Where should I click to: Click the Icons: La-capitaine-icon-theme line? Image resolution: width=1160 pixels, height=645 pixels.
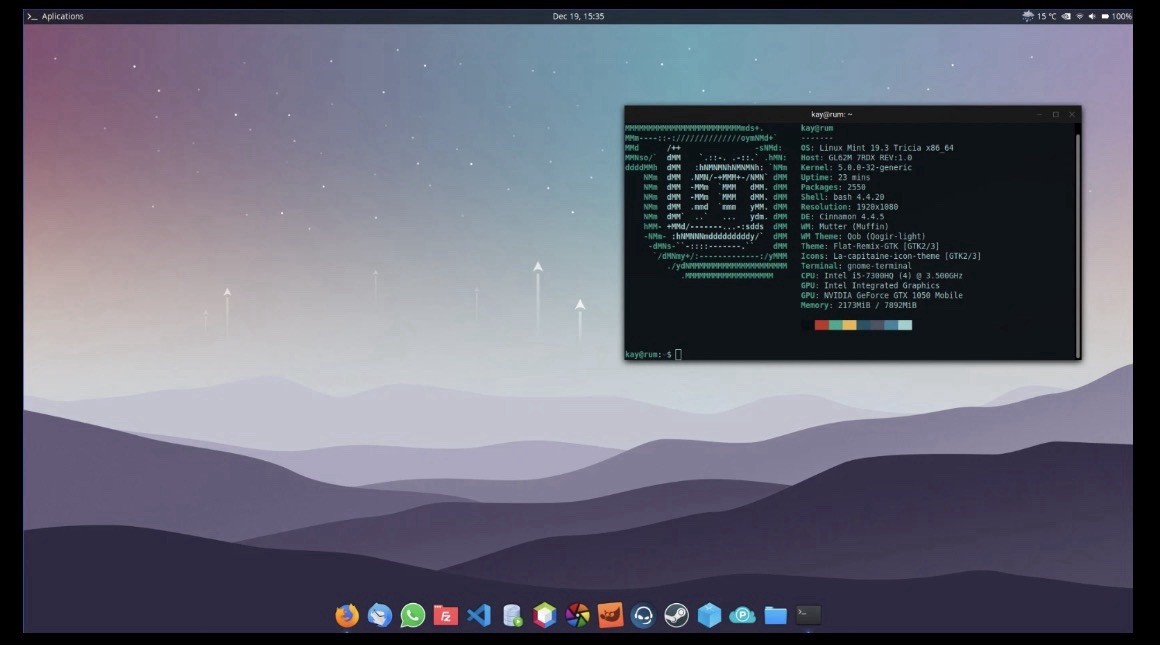pyautogui.click(x=891, y=256)
